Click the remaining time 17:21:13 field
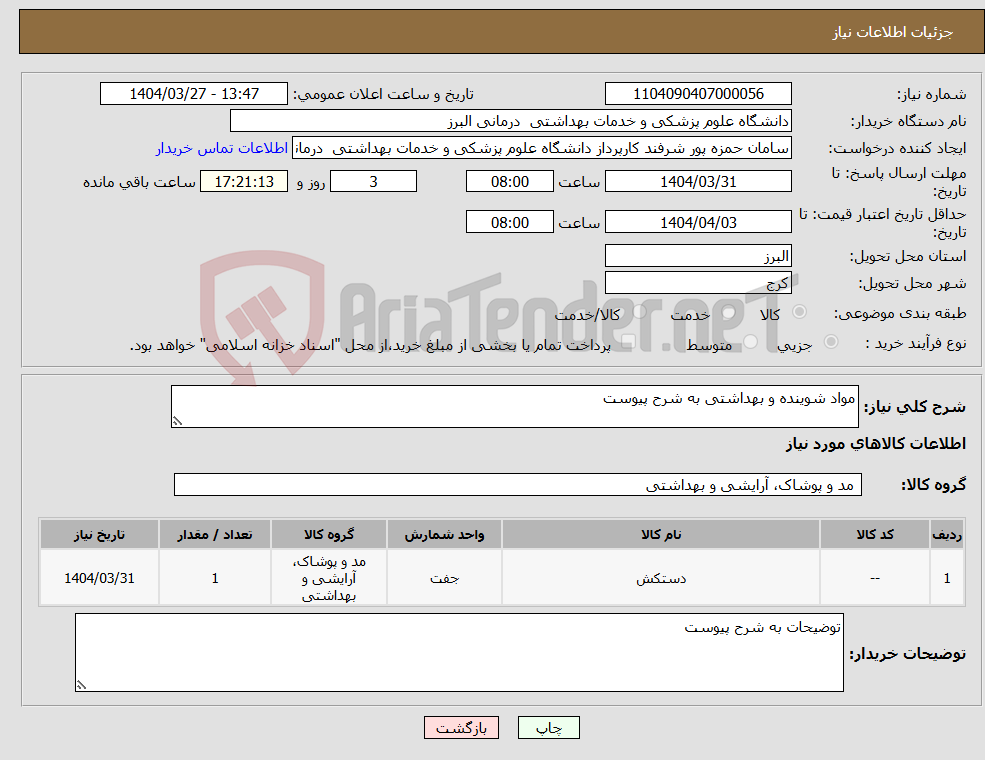Viewport: 985px width, 760px height. pos(244,182)
